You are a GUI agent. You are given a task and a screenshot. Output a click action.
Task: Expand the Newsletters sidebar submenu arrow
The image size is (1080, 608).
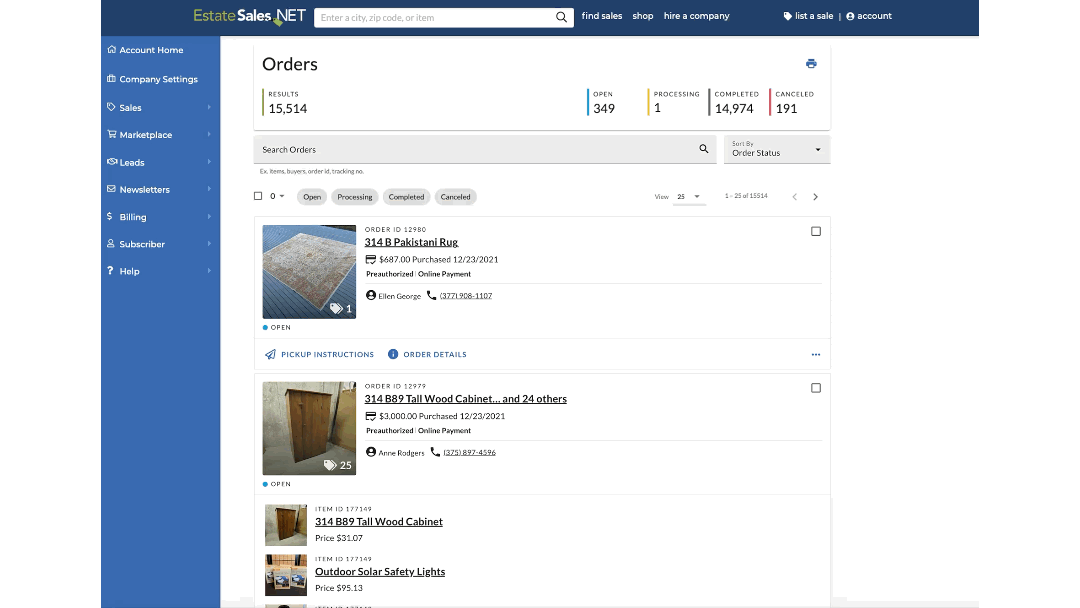coord(209,189)
